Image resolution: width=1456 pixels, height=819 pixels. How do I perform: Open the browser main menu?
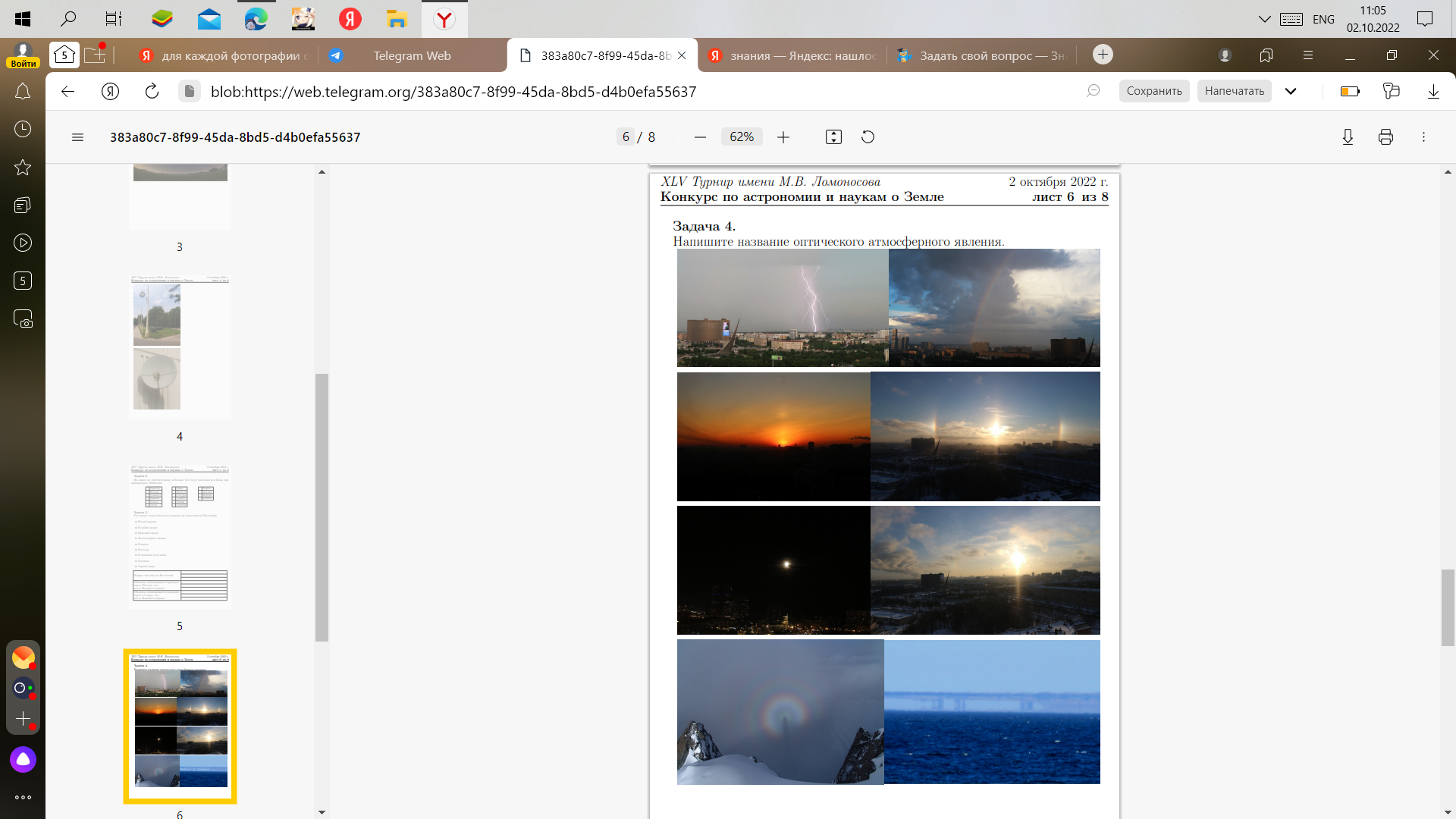point(1307,55)
